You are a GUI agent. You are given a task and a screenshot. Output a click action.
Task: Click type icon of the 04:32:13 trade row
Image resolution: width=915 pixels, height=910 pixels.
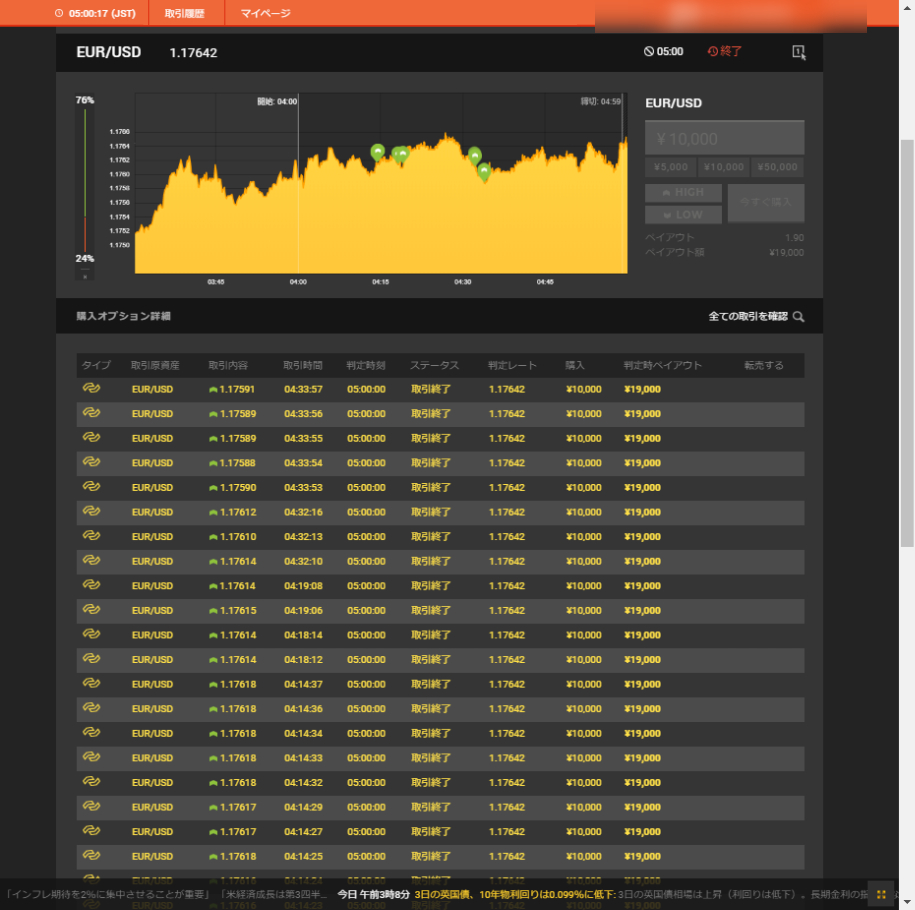[x=91, y=535]
